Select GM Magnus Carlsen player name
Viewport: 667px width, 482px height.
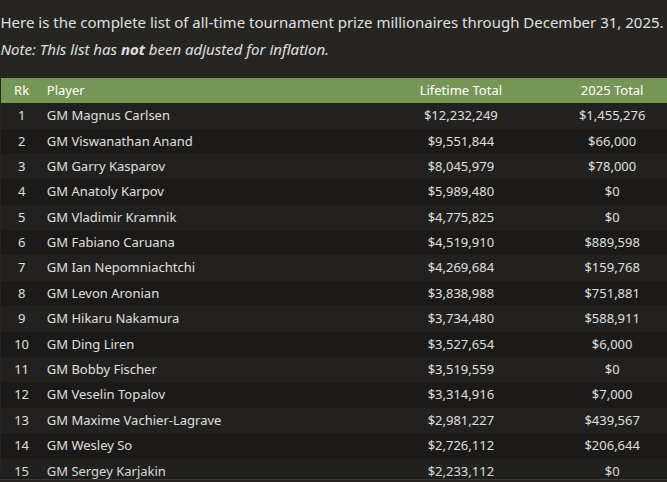(x=108, y=116)
